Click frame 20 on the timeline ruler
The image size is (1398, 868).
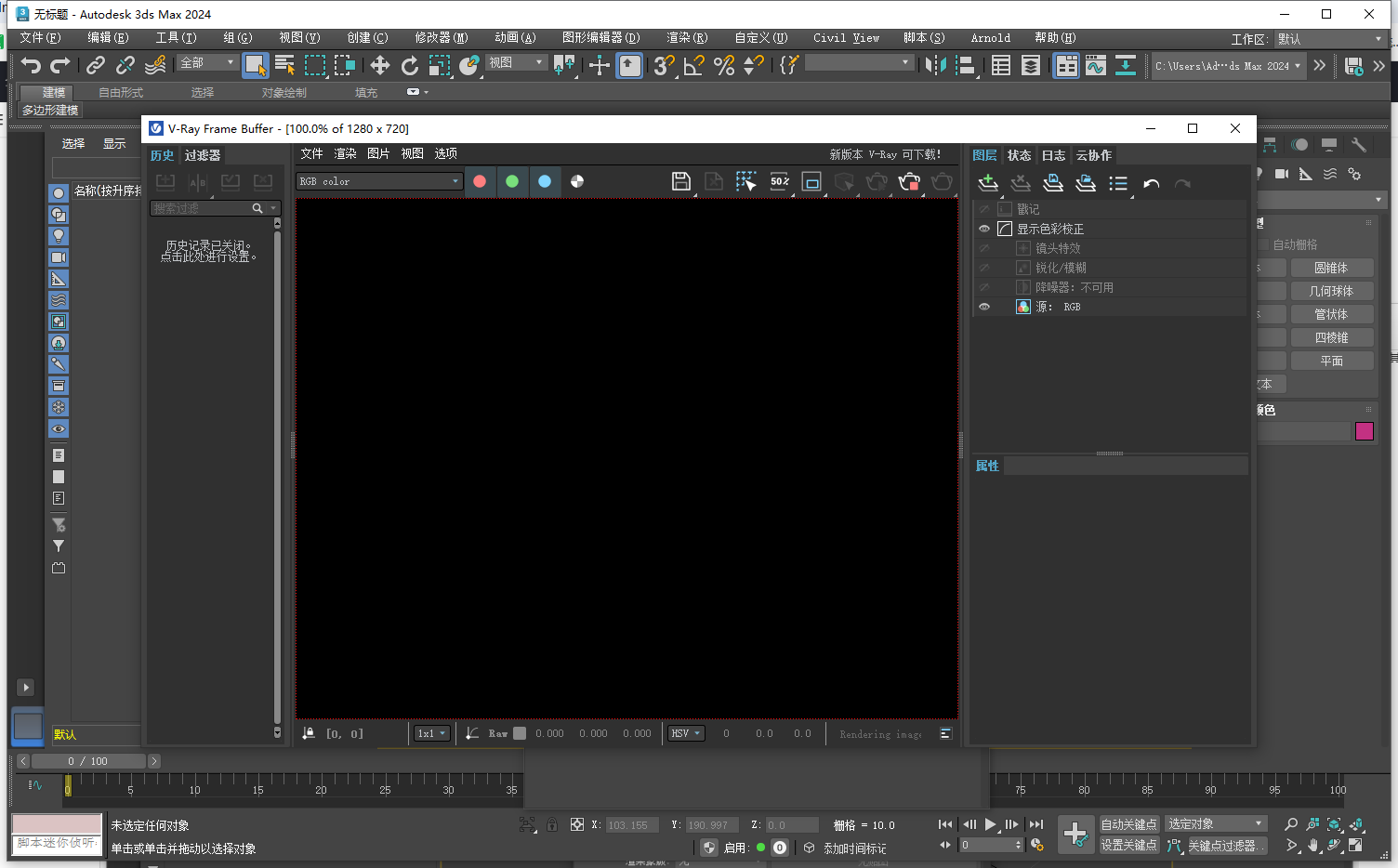(321, 790)
